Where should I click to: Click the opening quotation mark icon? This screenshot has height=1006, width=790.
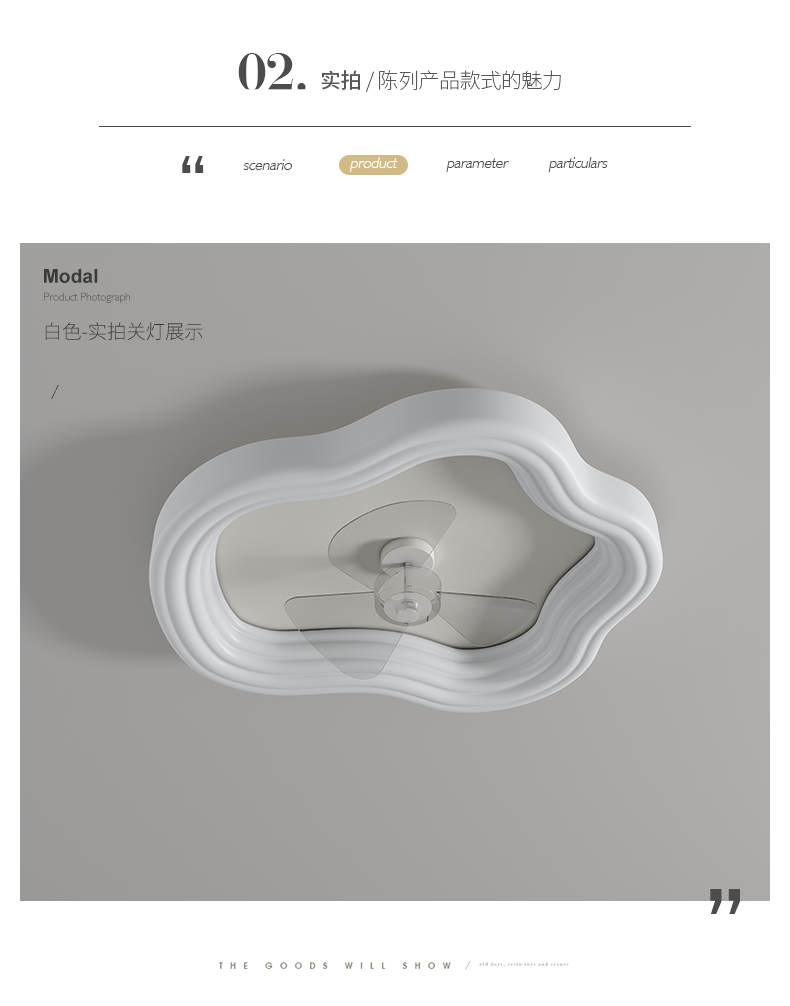193,165
